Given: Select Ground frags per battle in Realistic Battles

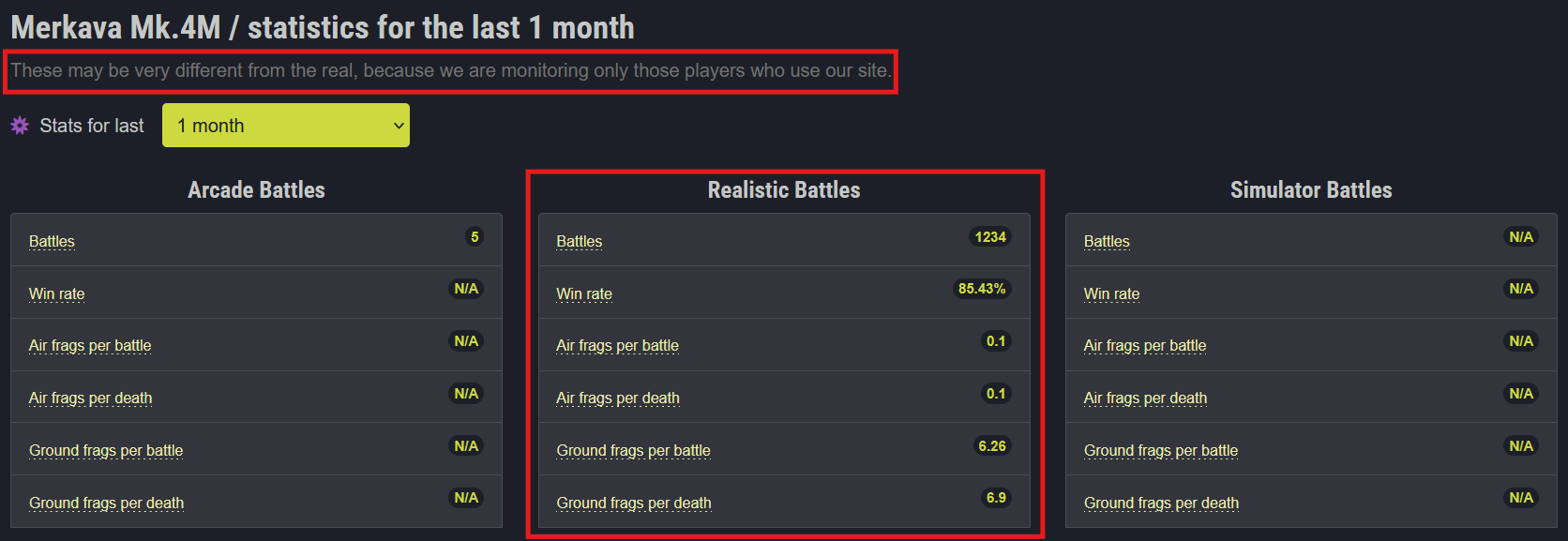Looking at the screenshot, I should pos(634,450).
